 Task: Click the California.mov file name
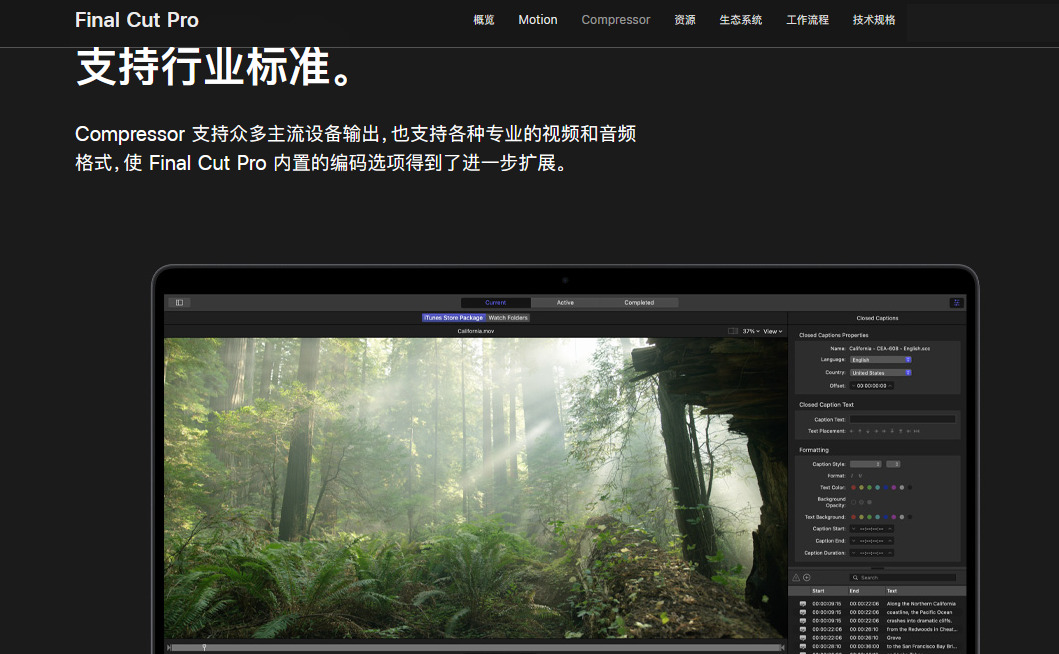pyautogui.click(x=475, y=331)
